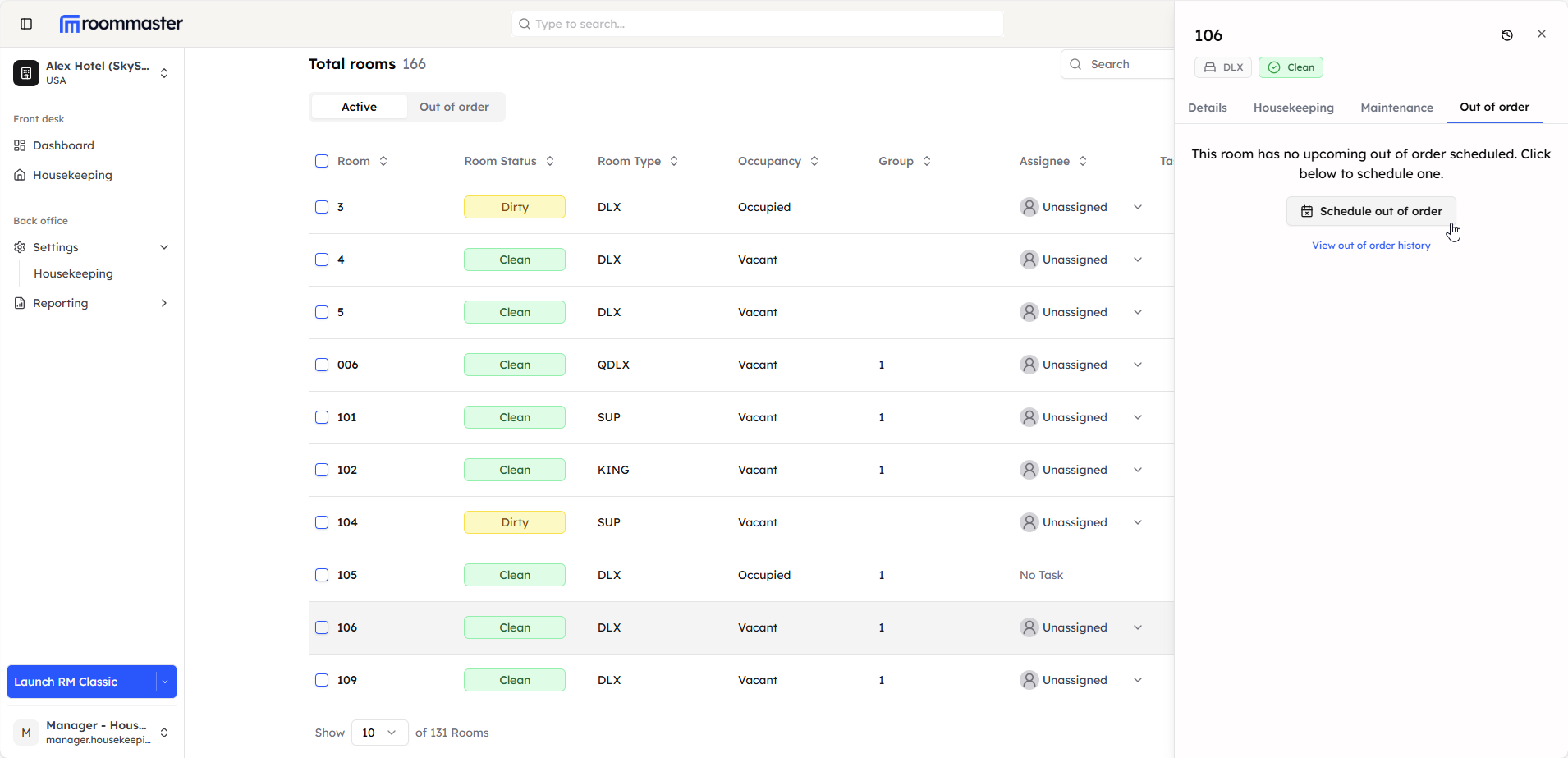The height and width of the screenshot is (758, 1568).
Task: Switch to the Out of order rooms tab
Action: pos(454,107)
